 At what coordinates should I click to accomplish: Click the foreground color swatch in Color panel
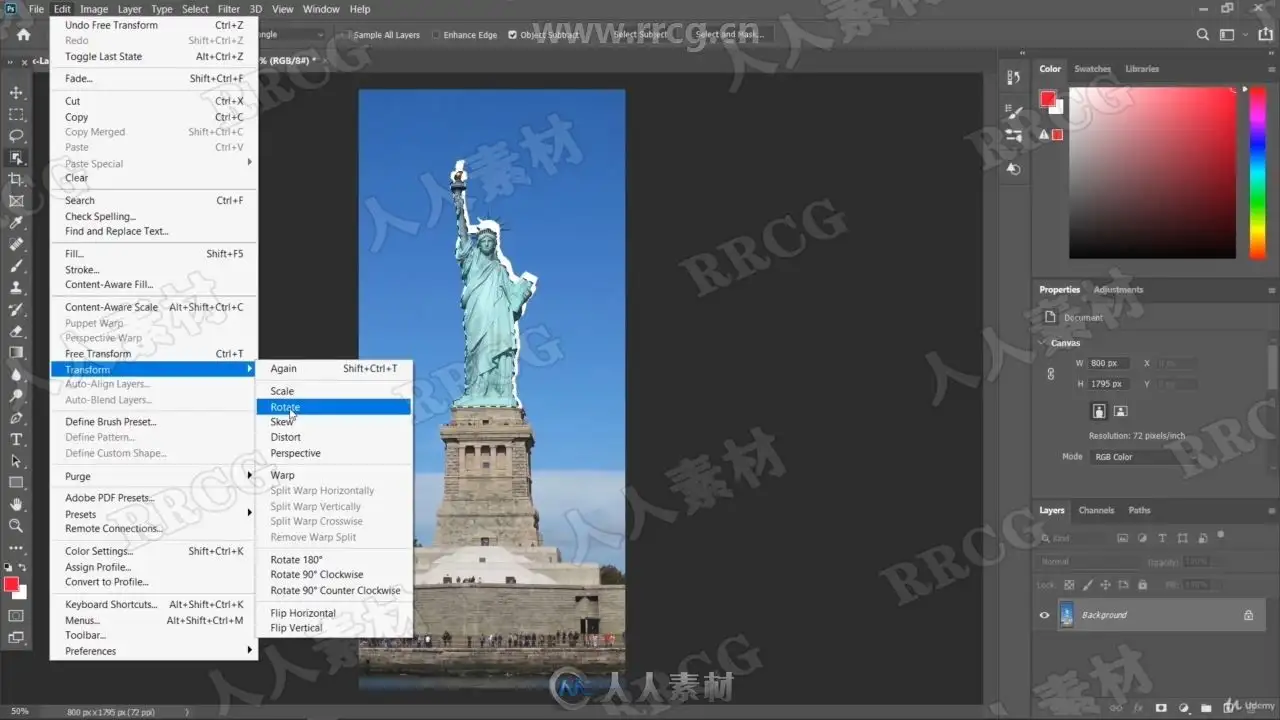coord(1047,98)
